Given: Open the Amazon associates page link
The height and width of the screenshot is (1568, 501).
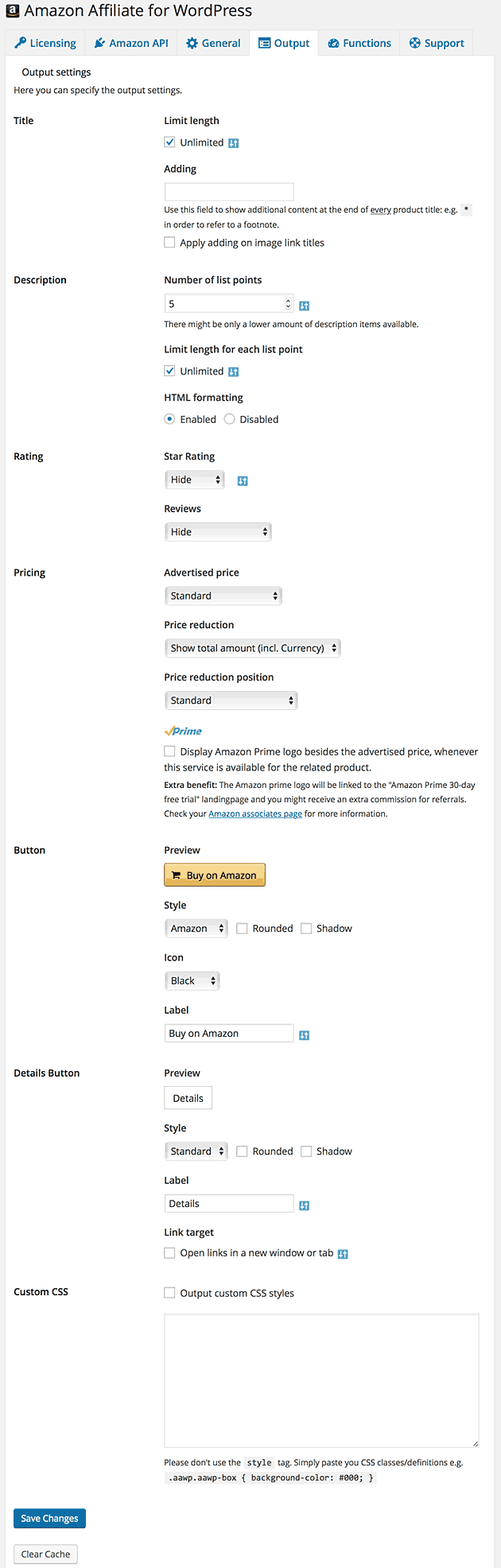Looking at the screenshot, I should [x=255, y=814].
